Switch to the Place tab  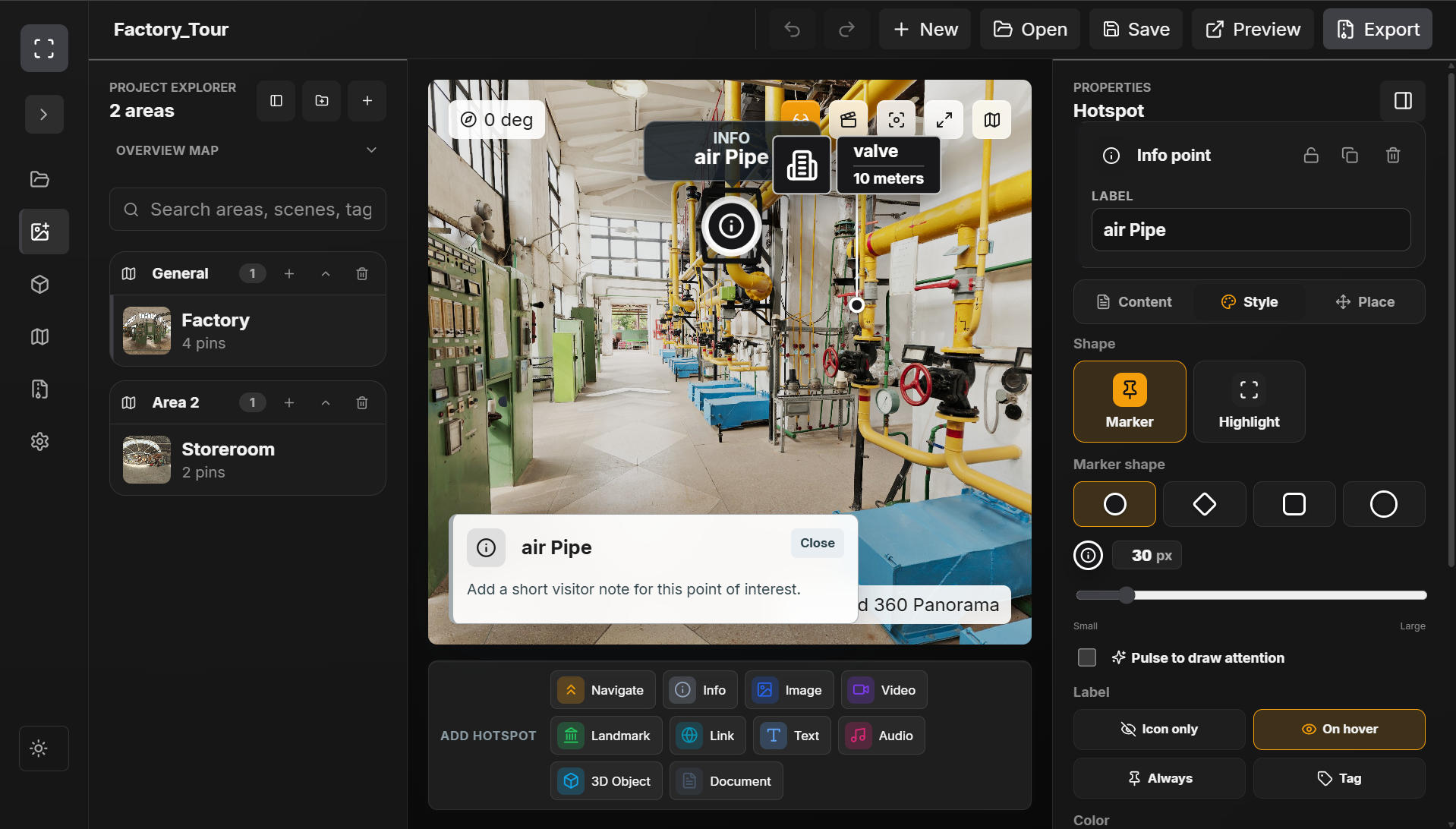click(1365, 302)
